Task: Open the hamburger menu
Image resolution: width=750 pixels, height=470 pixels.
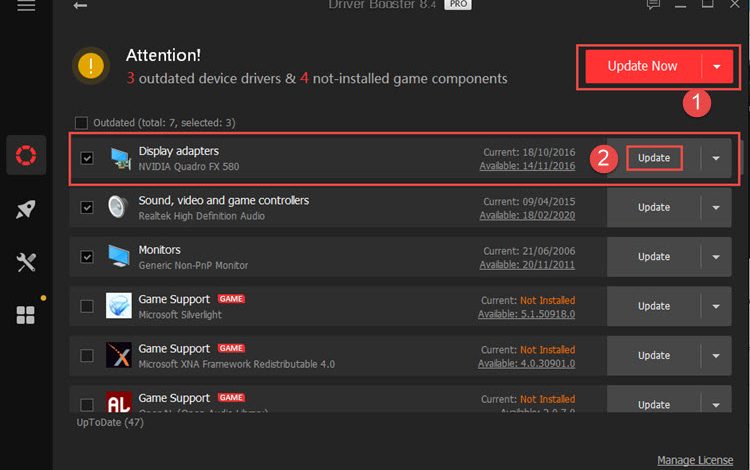Action: 26,6
